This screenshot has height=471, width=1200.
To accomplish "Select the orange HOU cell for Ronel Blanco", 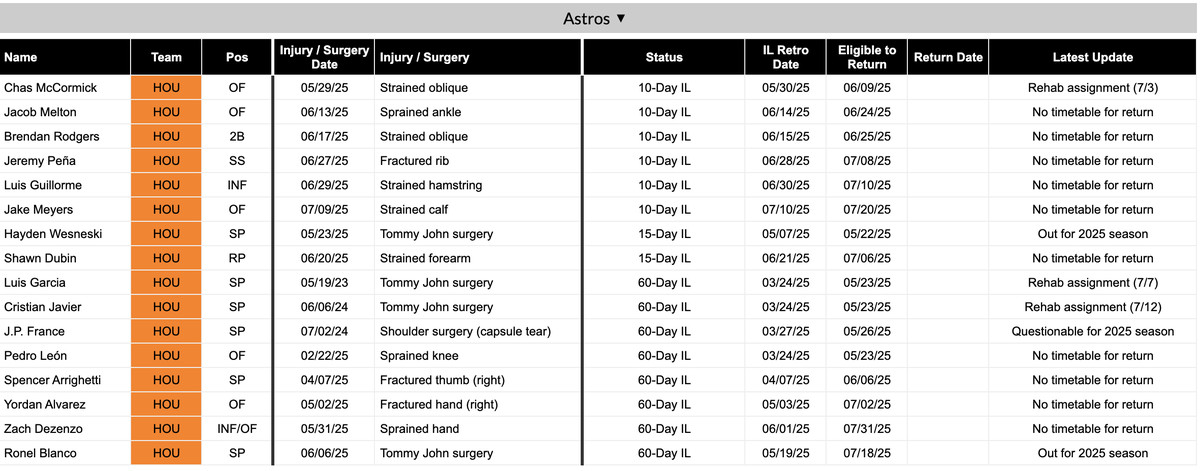I will point(166,453).
